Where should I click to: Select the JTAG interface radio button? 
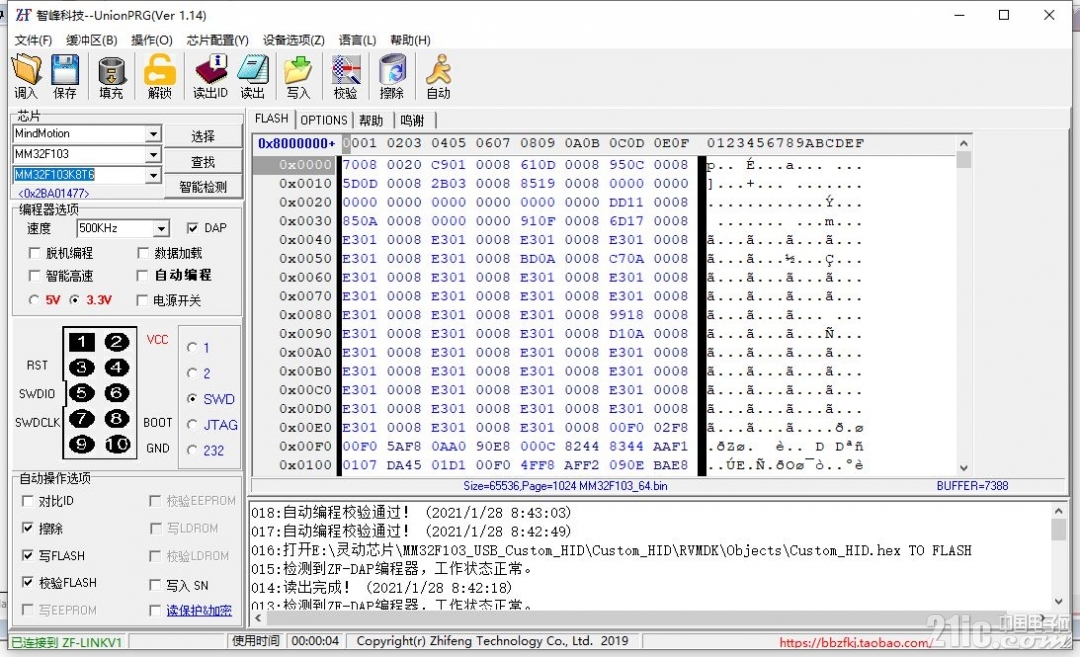(192, 425)
